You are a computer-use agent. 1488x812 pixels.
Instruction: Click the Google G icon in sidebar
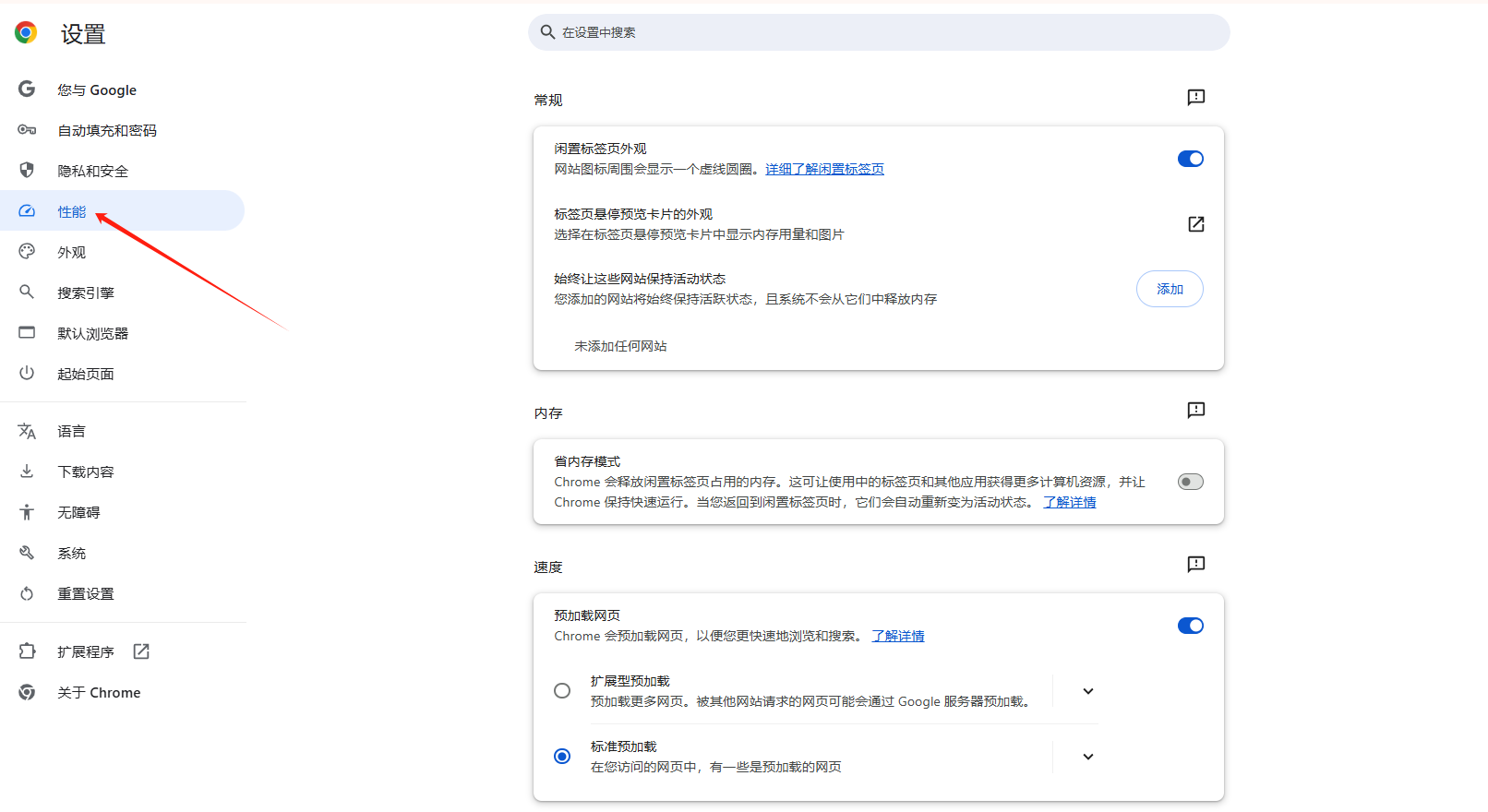(x=27, y=89)
